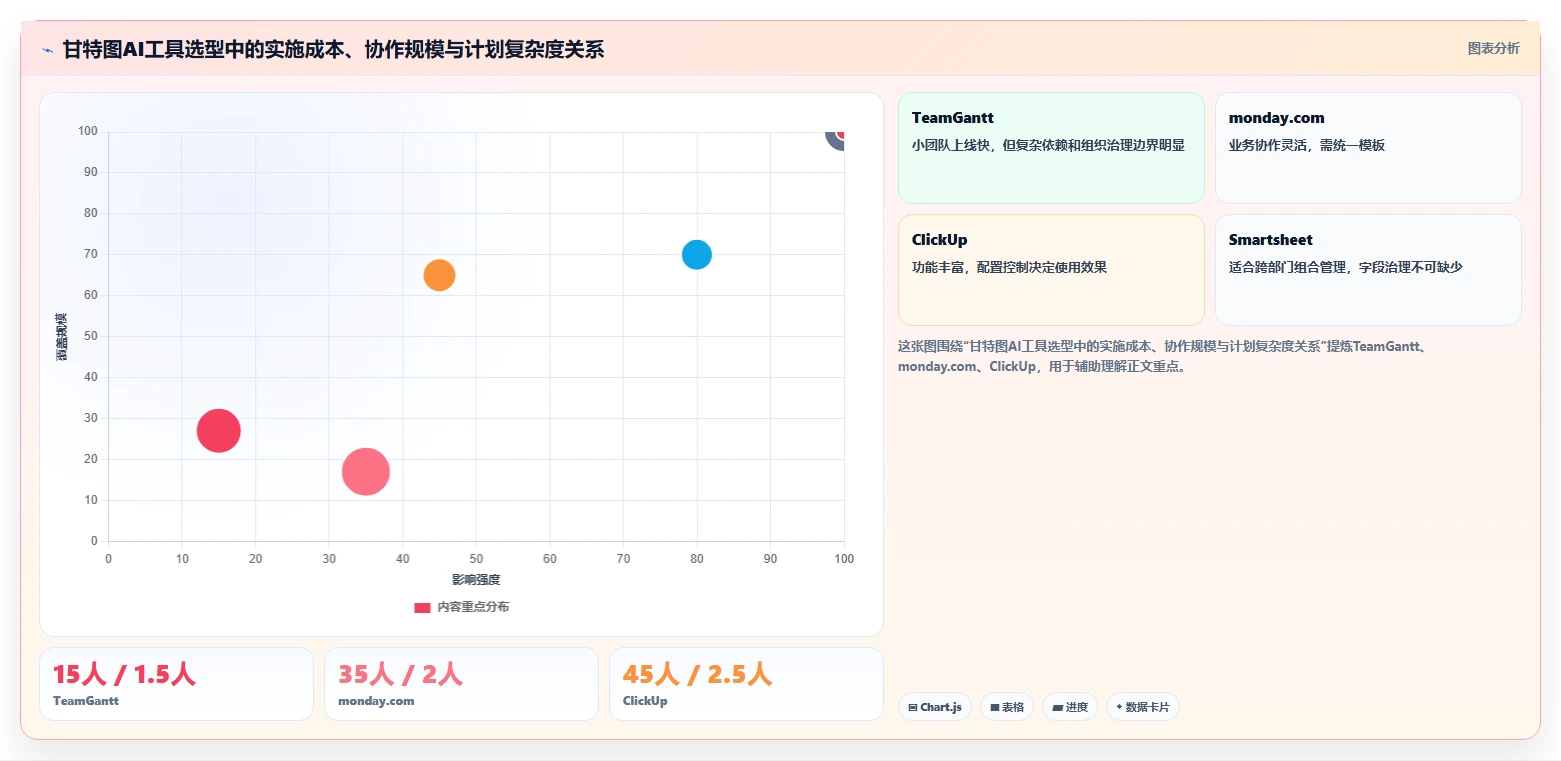Click the TeamGantt label under 15人 stat
Viewport: 1561px width, 761px height.
click(x=86, y=701)
